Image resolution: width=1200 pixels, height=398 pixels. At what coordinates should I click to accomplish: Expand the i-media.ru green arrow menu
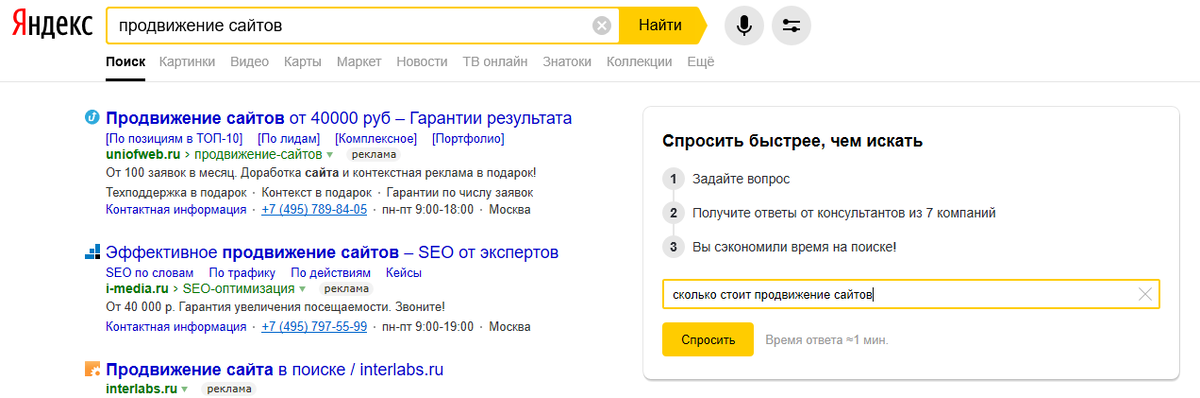(301, 289)
